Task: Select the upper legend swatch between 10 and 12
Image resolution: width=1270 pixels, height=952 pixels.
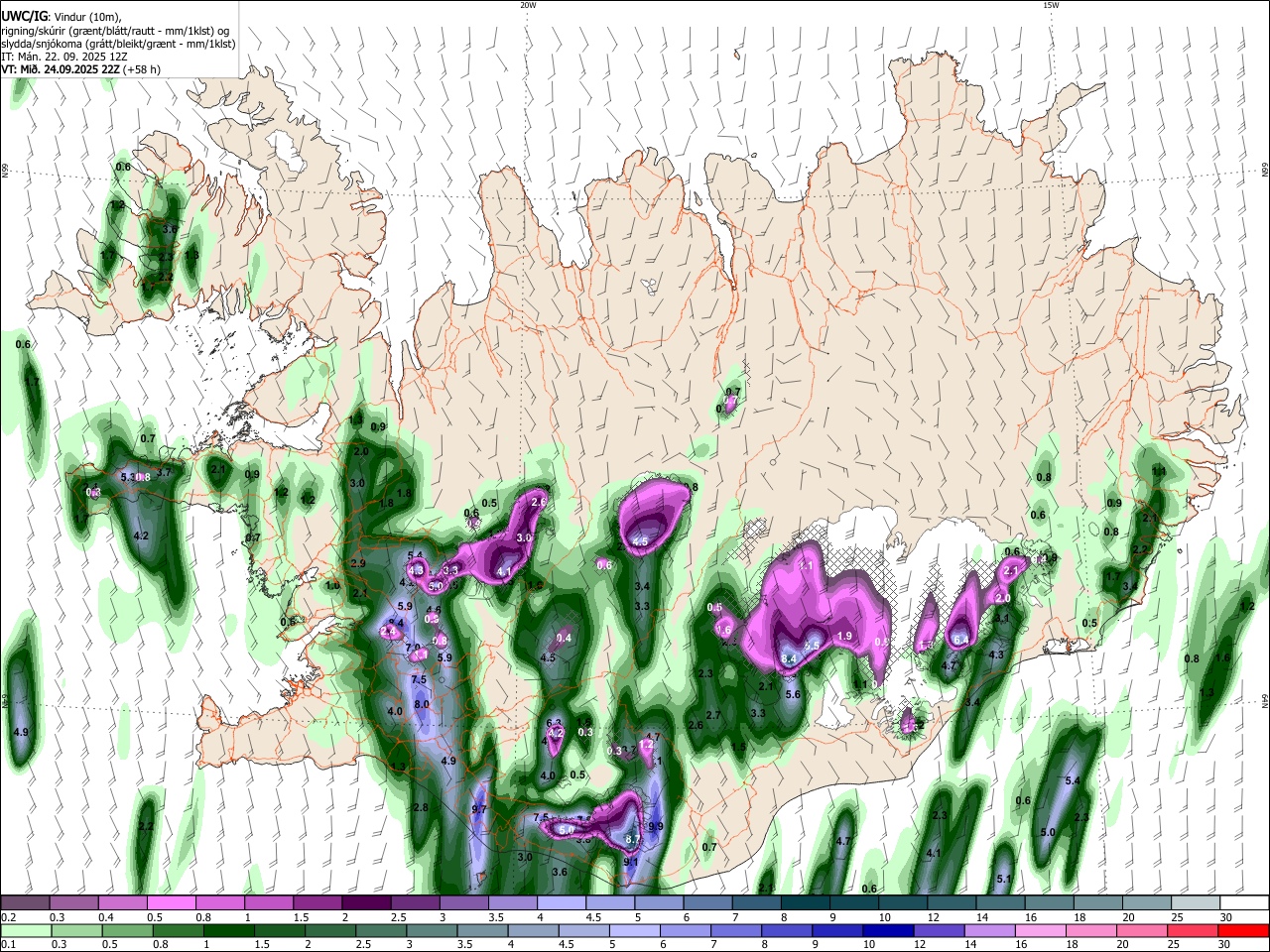Action: pyautogui.click(x=902, y=902)
